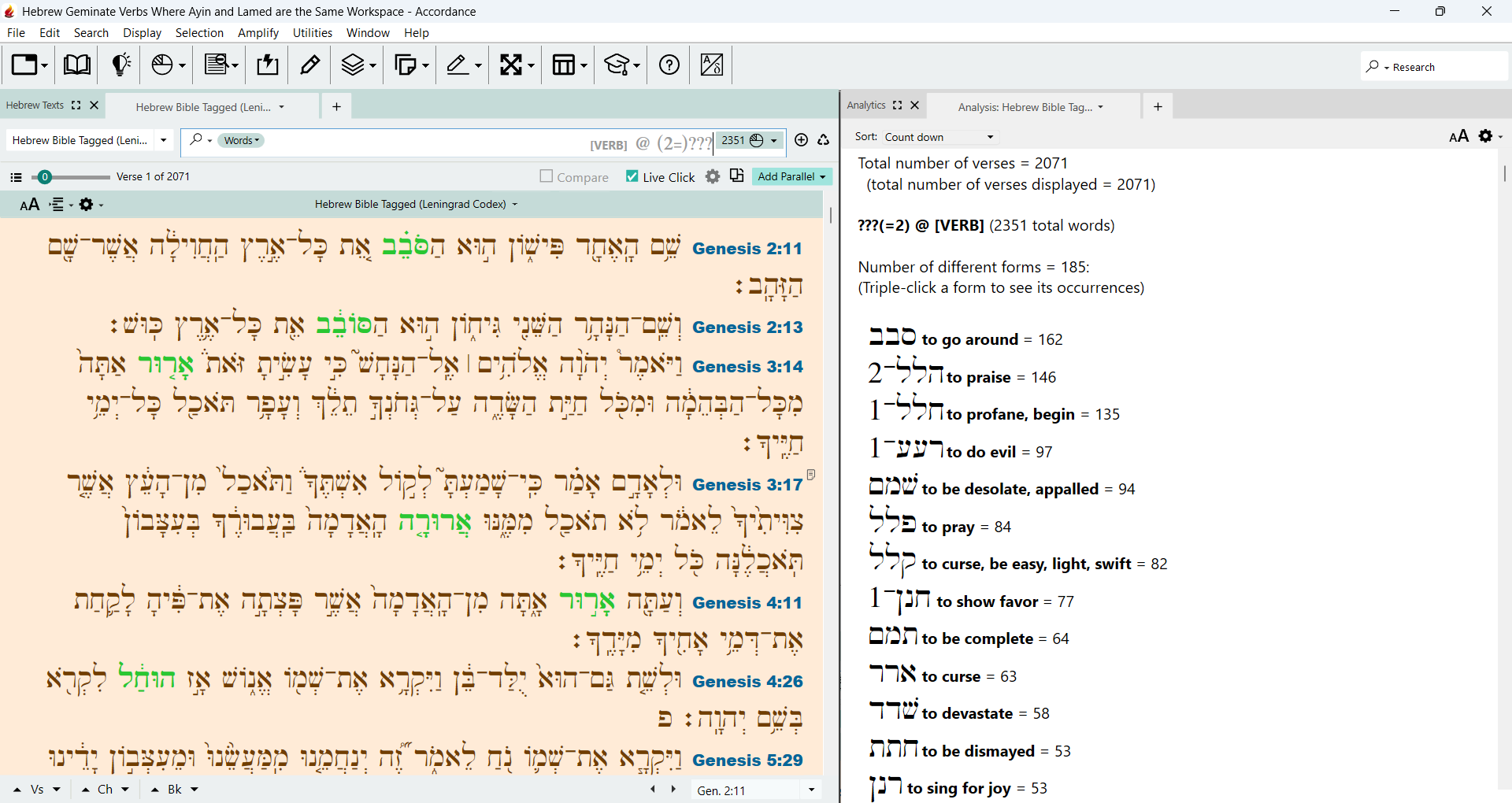1512x803 pixels.
Task: Open the layers stack toolbar icon
Action: 358,65
